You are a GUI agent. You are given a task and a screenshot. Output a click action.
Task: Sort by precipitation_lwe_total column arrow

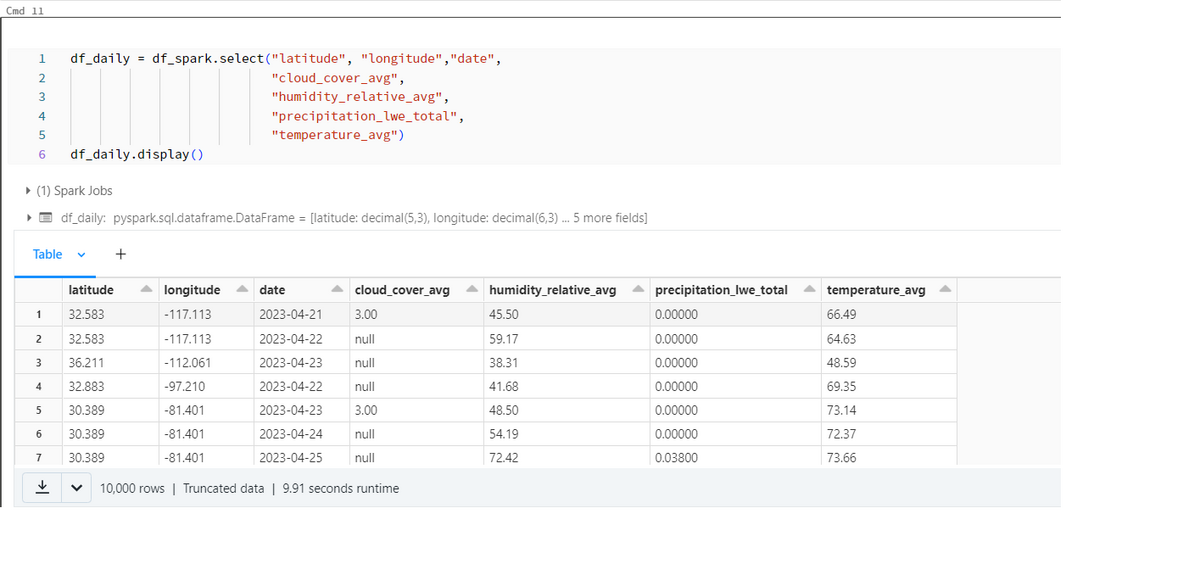point(809,290)
